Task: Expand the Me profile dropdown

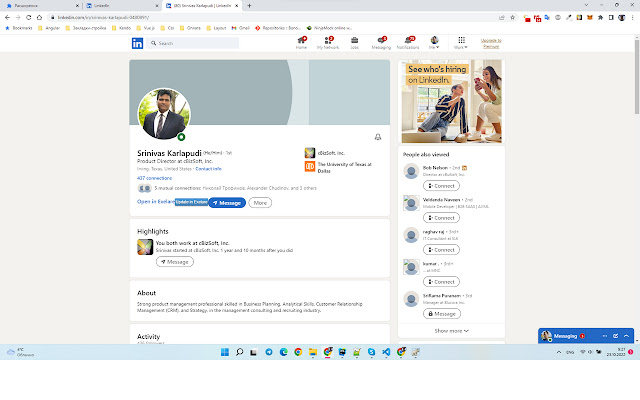Action: coord(435,43)
